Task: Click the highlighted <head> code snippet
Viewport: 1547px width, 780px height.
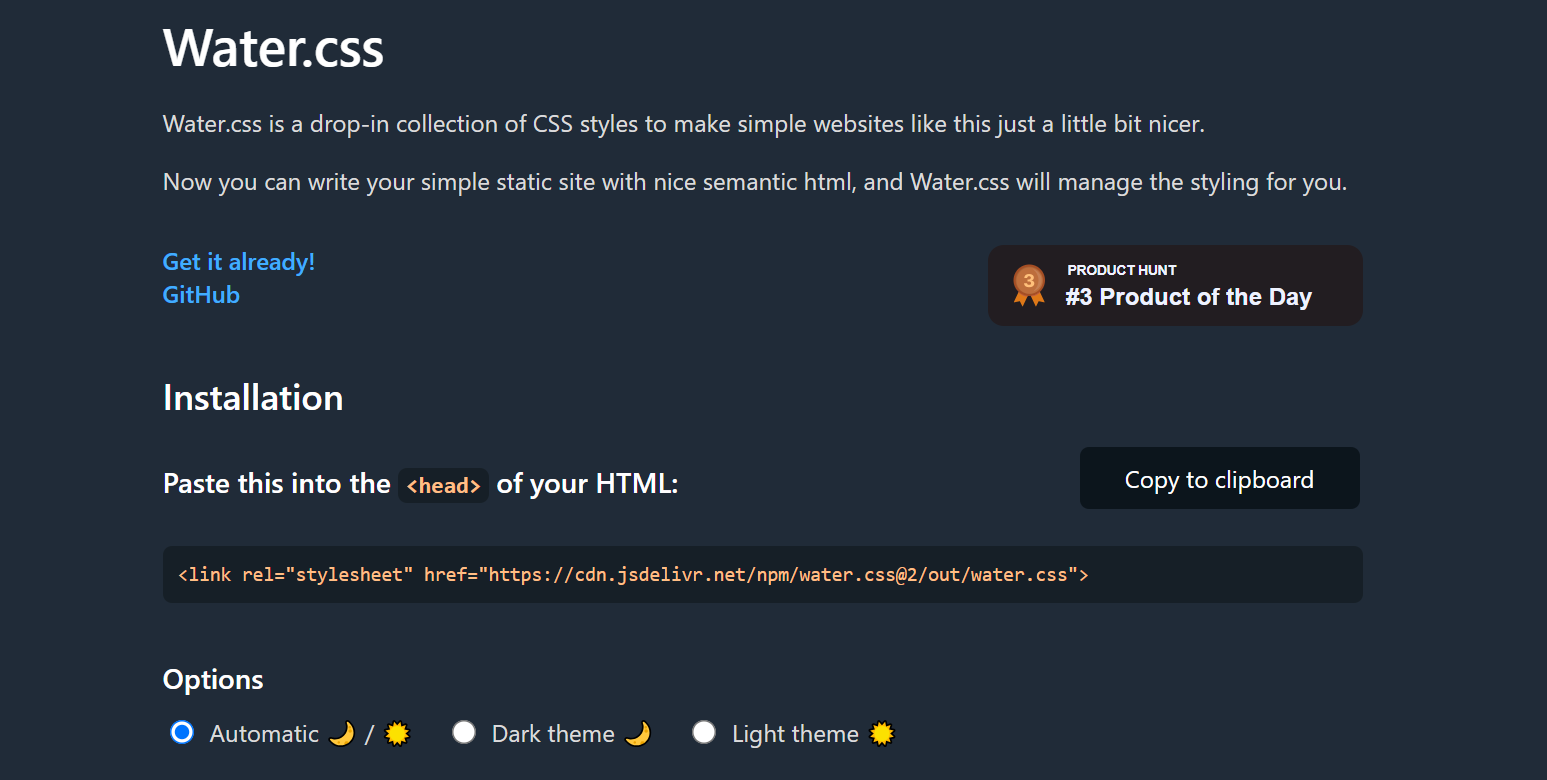Action: coord(443,484)
